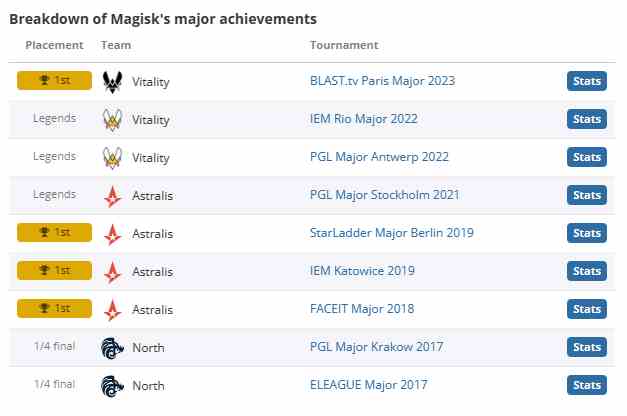Open BLAST.tv Paris Major 2023 link
The image size is (627, 416).
point(382,81)
